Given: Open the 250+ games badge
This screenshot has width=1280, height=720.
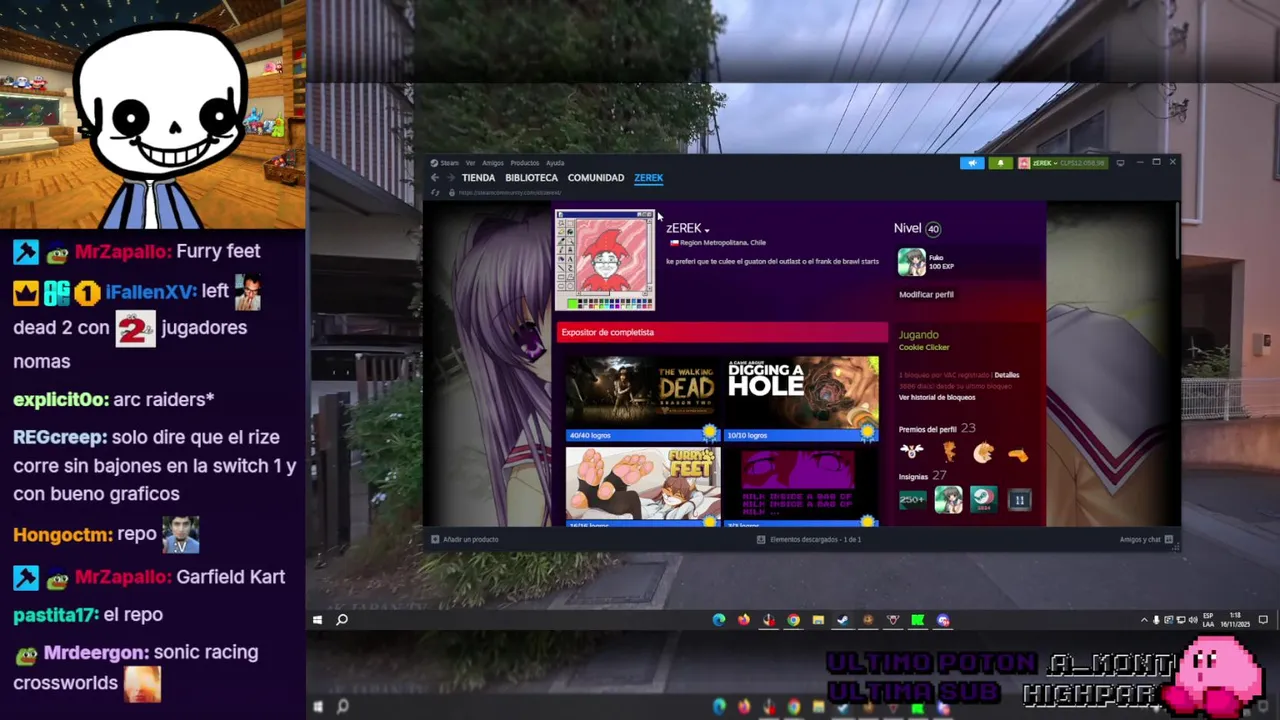Looking at the screenshot, I should [x=912, y=499].
